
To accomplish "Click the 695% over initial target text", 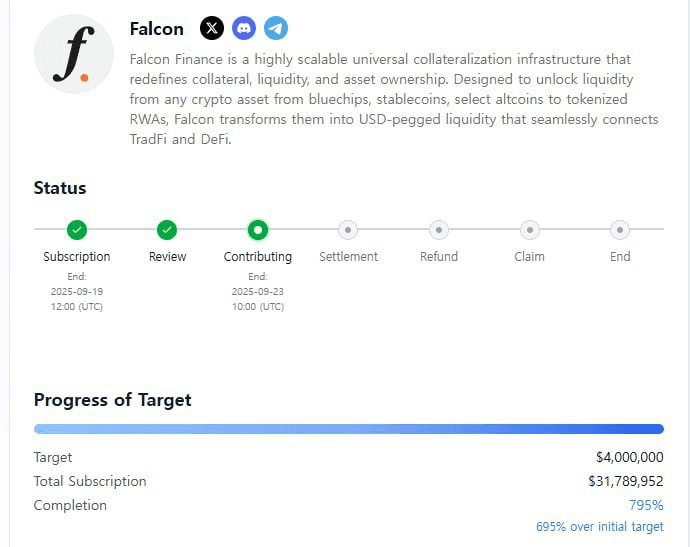I will click(599, 526).
